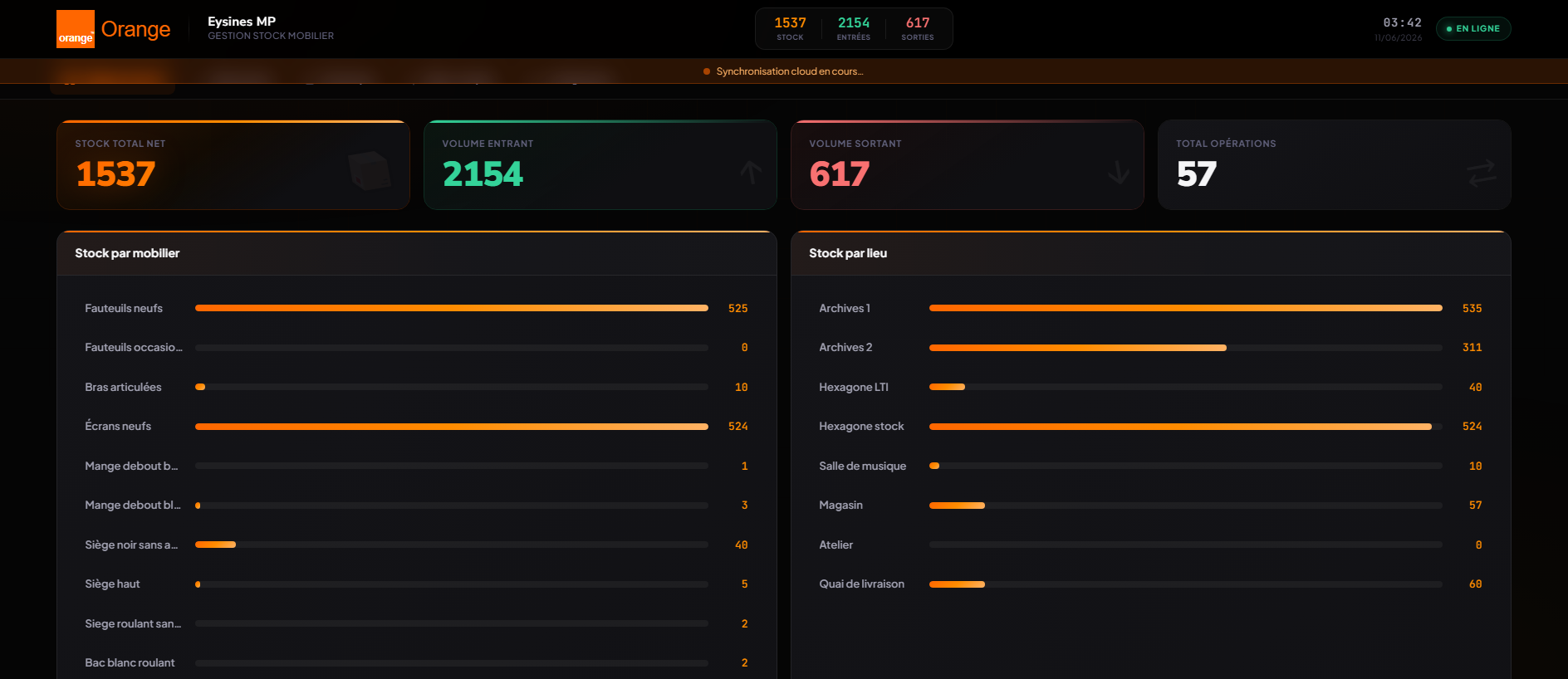
Task: Click the 60 value for Quai de livraison
Action: (x=1475, y=584)
